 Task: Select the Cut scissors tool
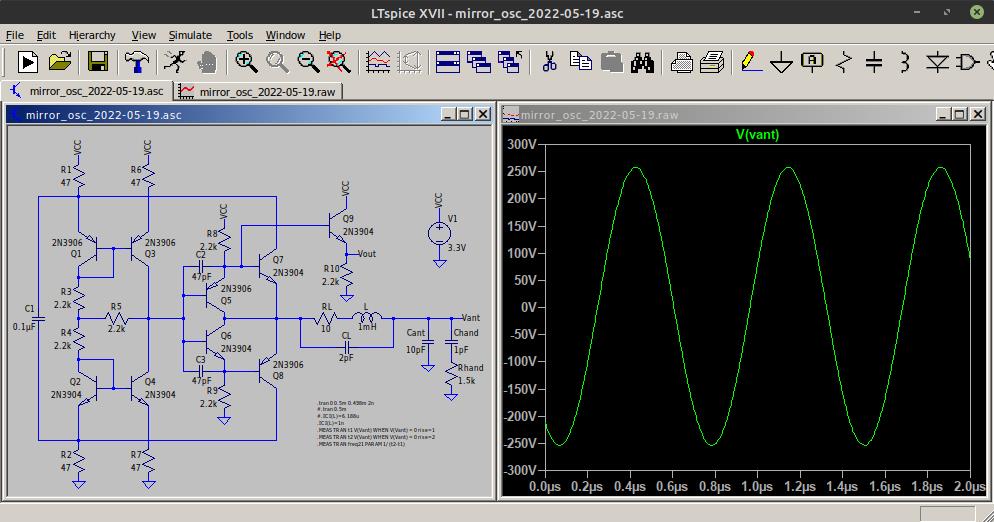point(550,62)
